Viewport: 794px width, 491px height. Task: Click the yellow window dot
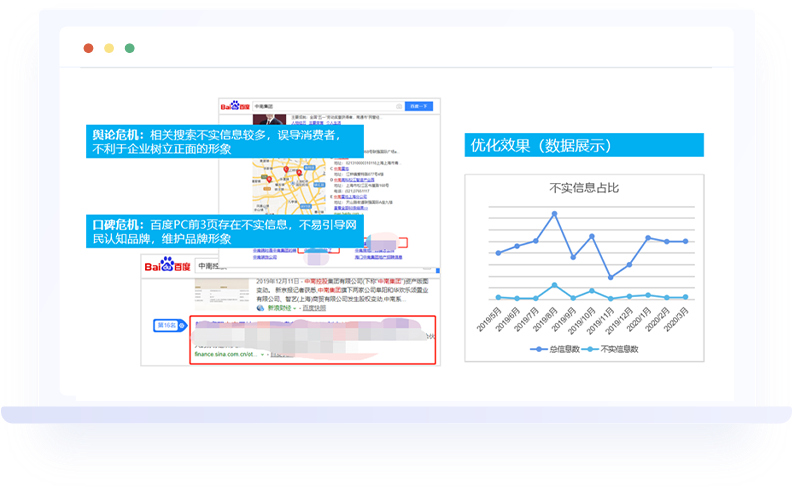(109, 48)
